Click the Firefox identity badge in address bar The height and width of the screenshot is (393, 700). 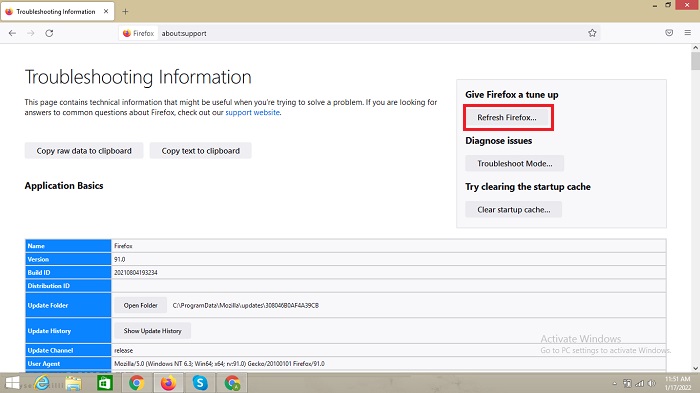[x=138, y=33]
